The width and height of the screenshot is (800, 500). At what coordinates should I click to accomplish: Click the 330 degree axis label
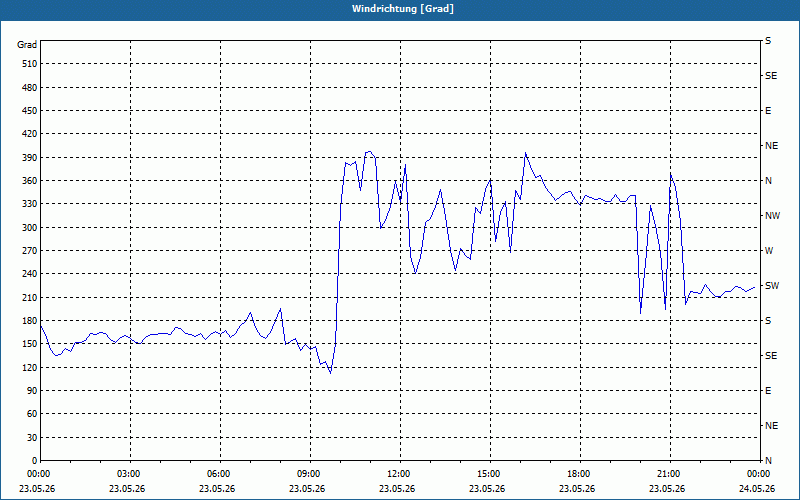click(30, 204)
